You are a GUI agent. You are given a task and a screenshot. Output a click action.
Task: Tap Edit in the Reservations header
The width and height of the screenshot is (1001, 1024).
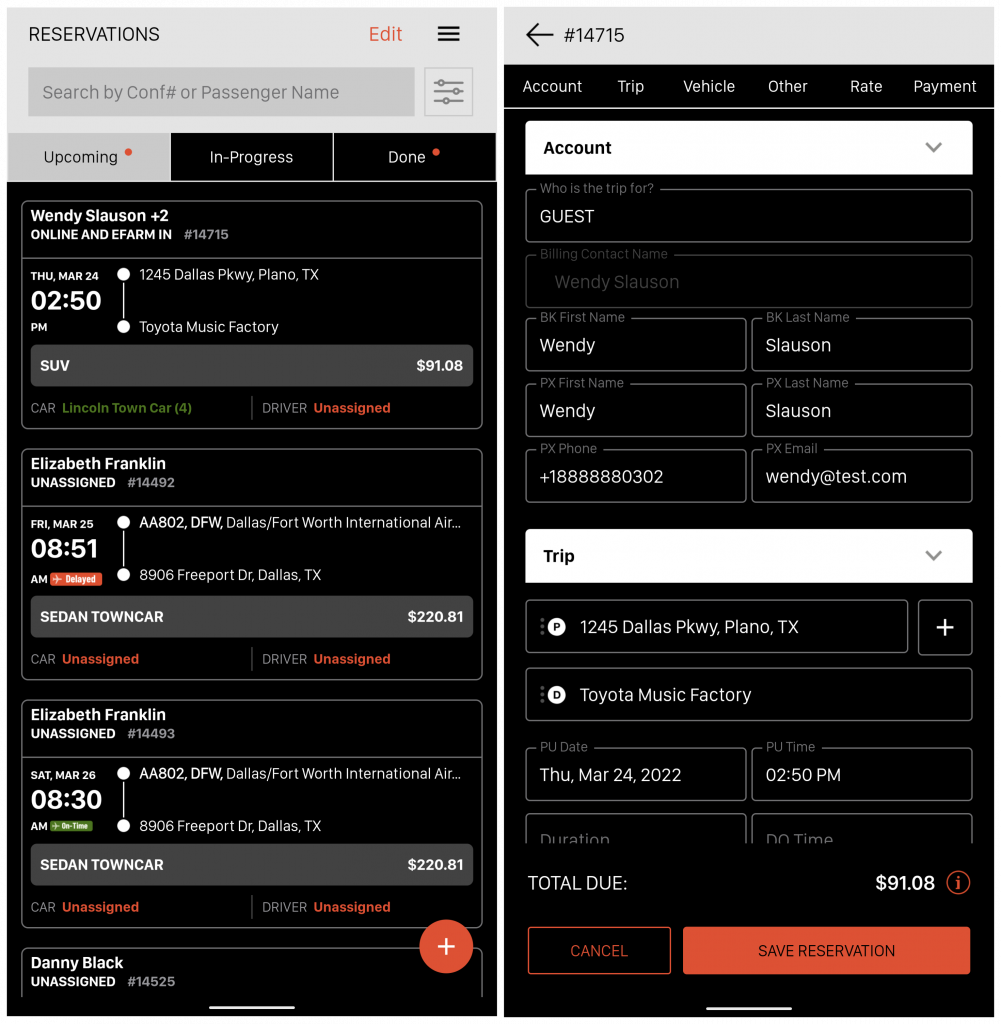tap(385, 34)
